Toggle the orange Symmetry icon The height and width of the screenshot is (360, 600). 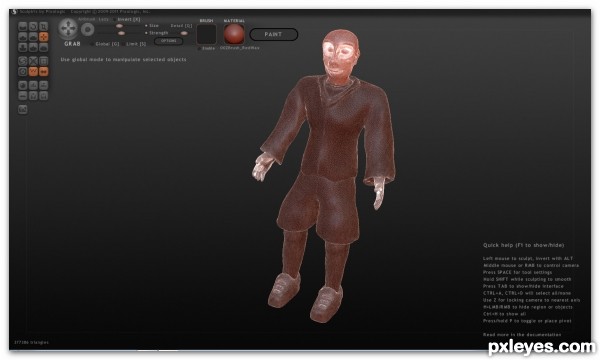[44, 72]
